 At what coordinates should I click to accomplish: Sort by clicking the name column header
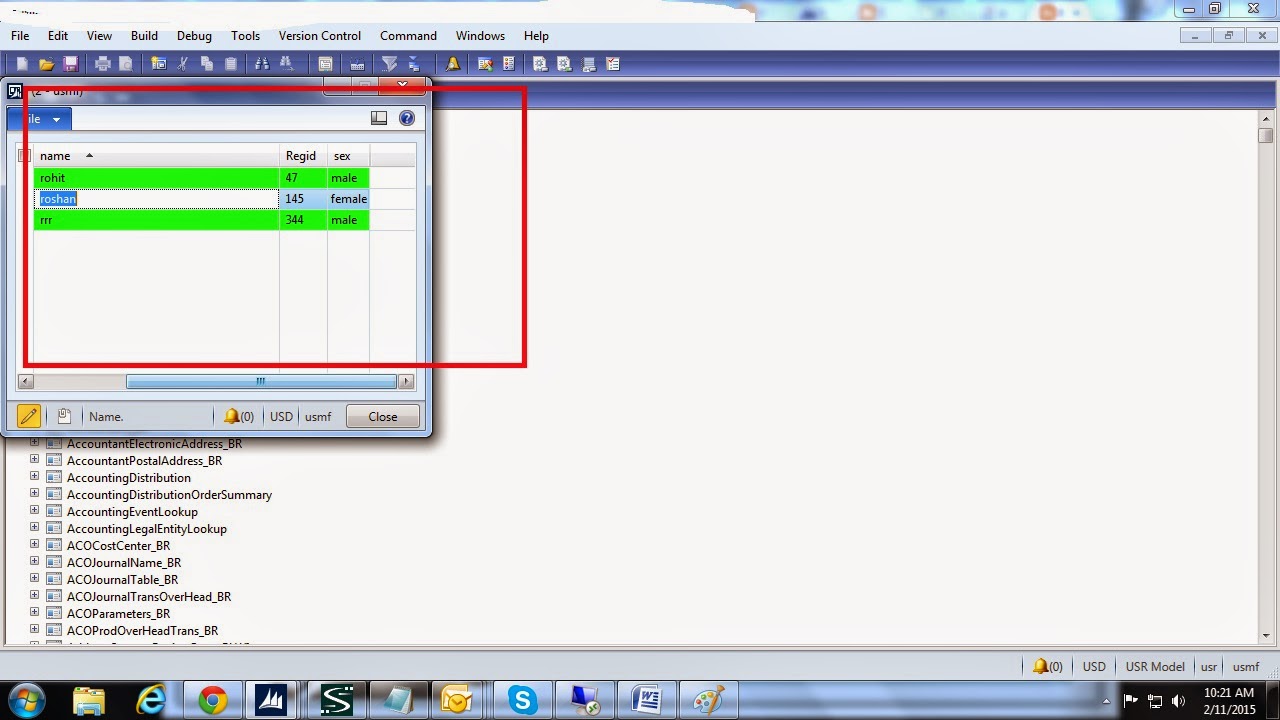point(56,155)
